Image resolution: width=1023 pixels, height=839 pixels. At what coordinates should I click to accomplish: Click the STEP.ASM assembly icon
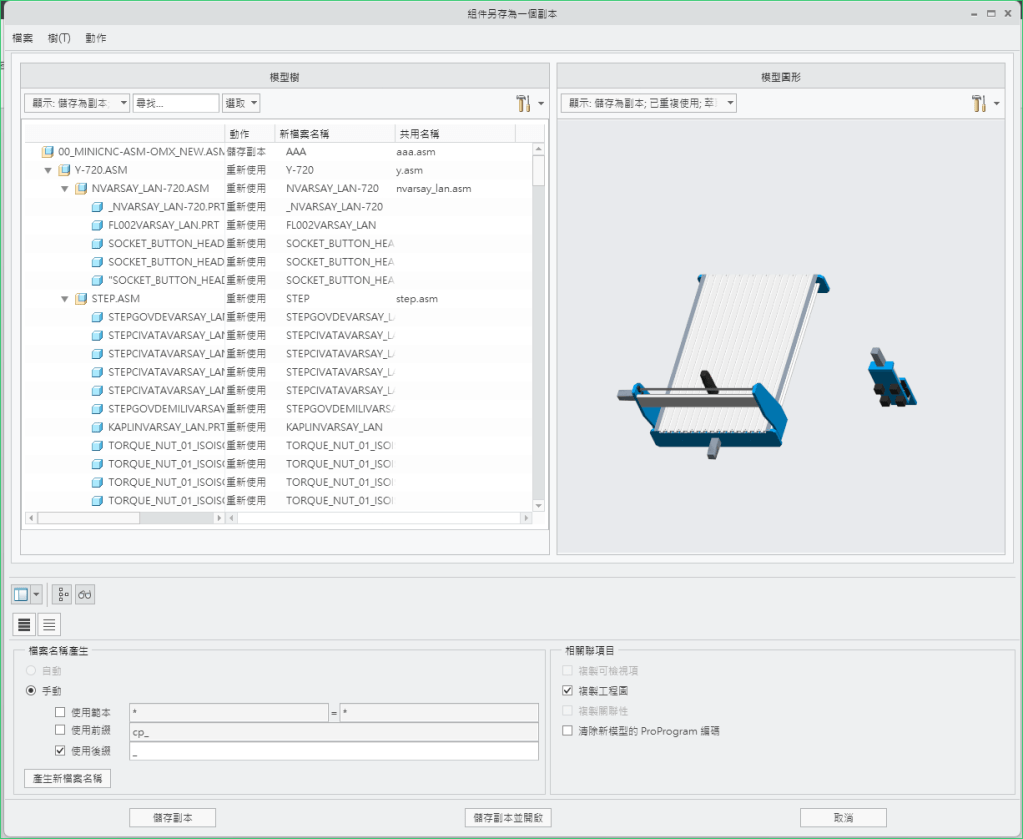(x=81, y=299)
